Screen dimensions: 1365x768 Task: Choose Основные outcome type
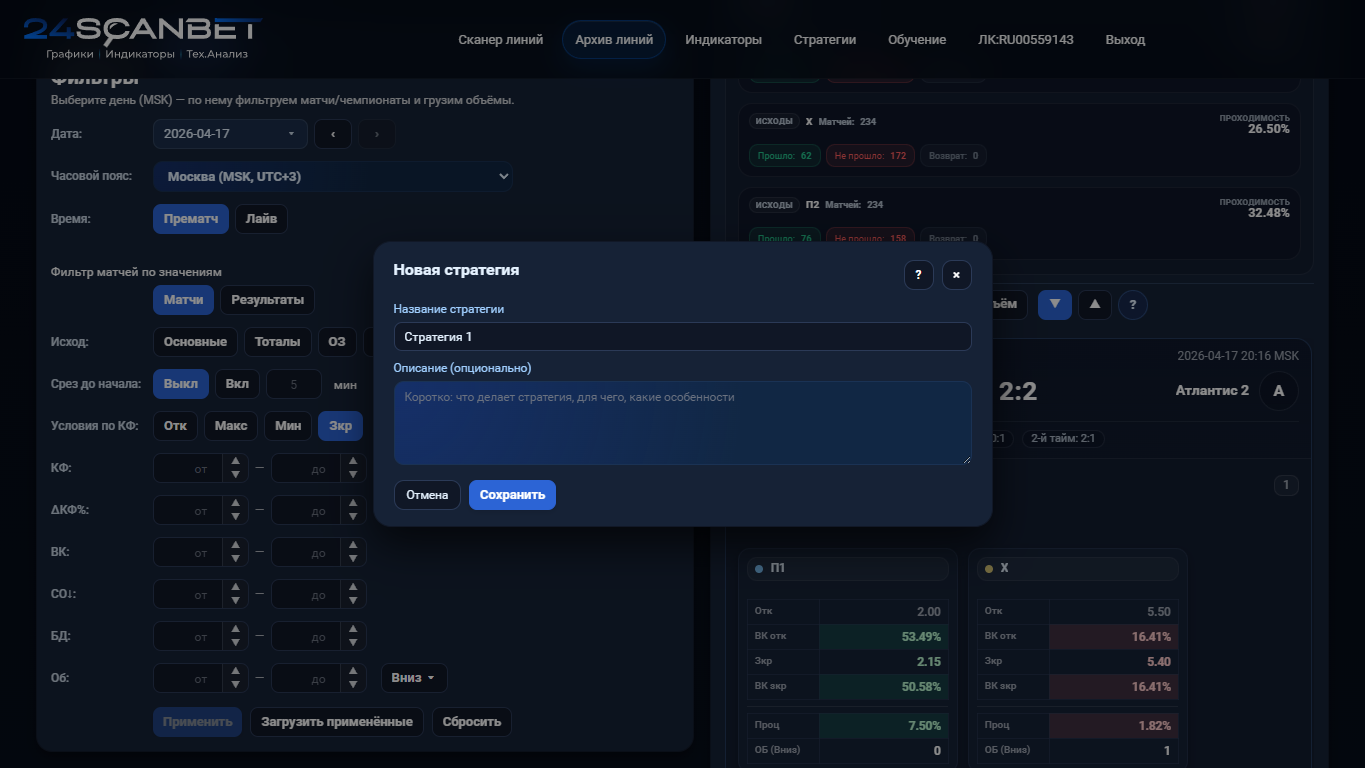tap(195, 342)
